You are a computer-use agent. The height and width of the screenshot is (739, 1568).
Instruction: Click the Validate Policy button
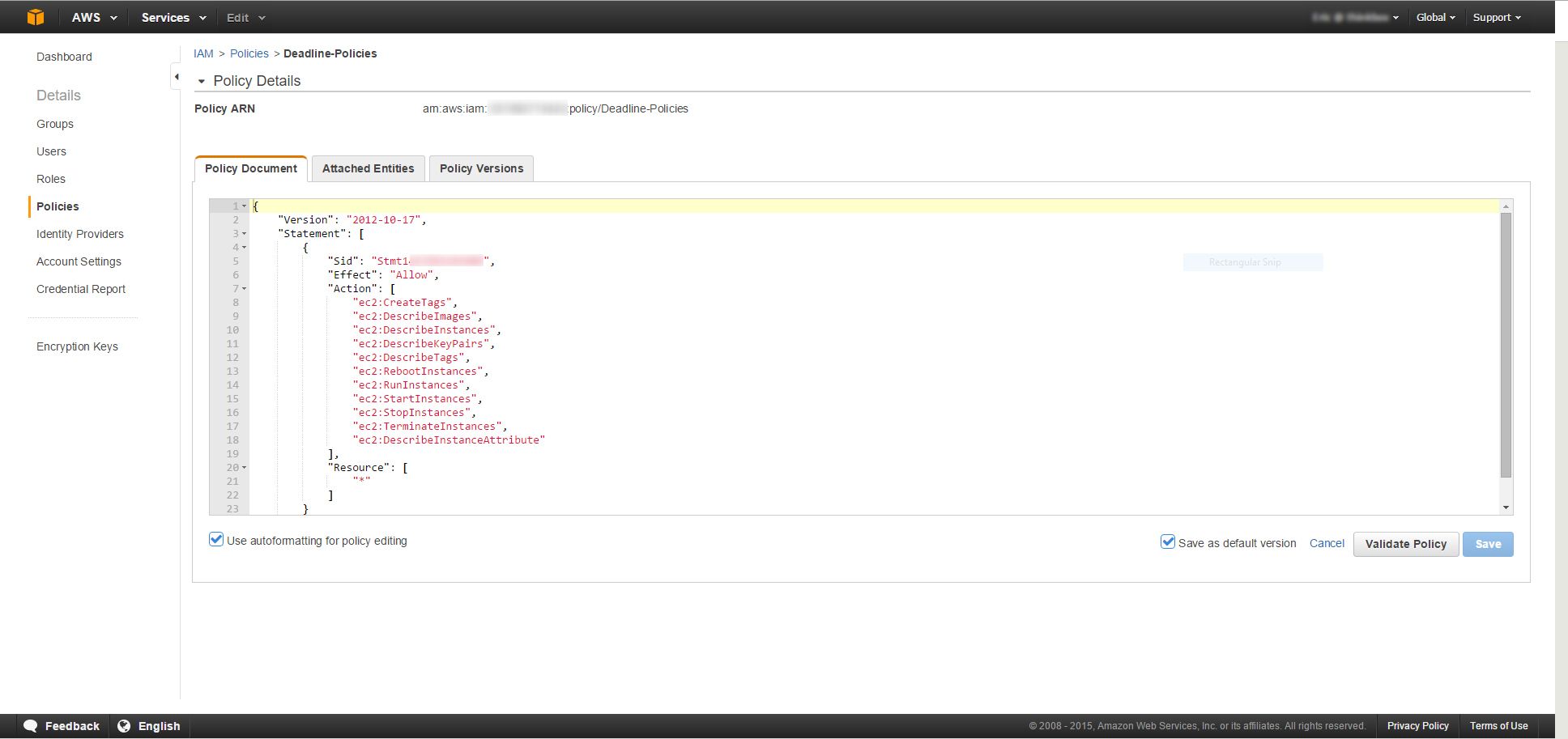click(1406, 544)
